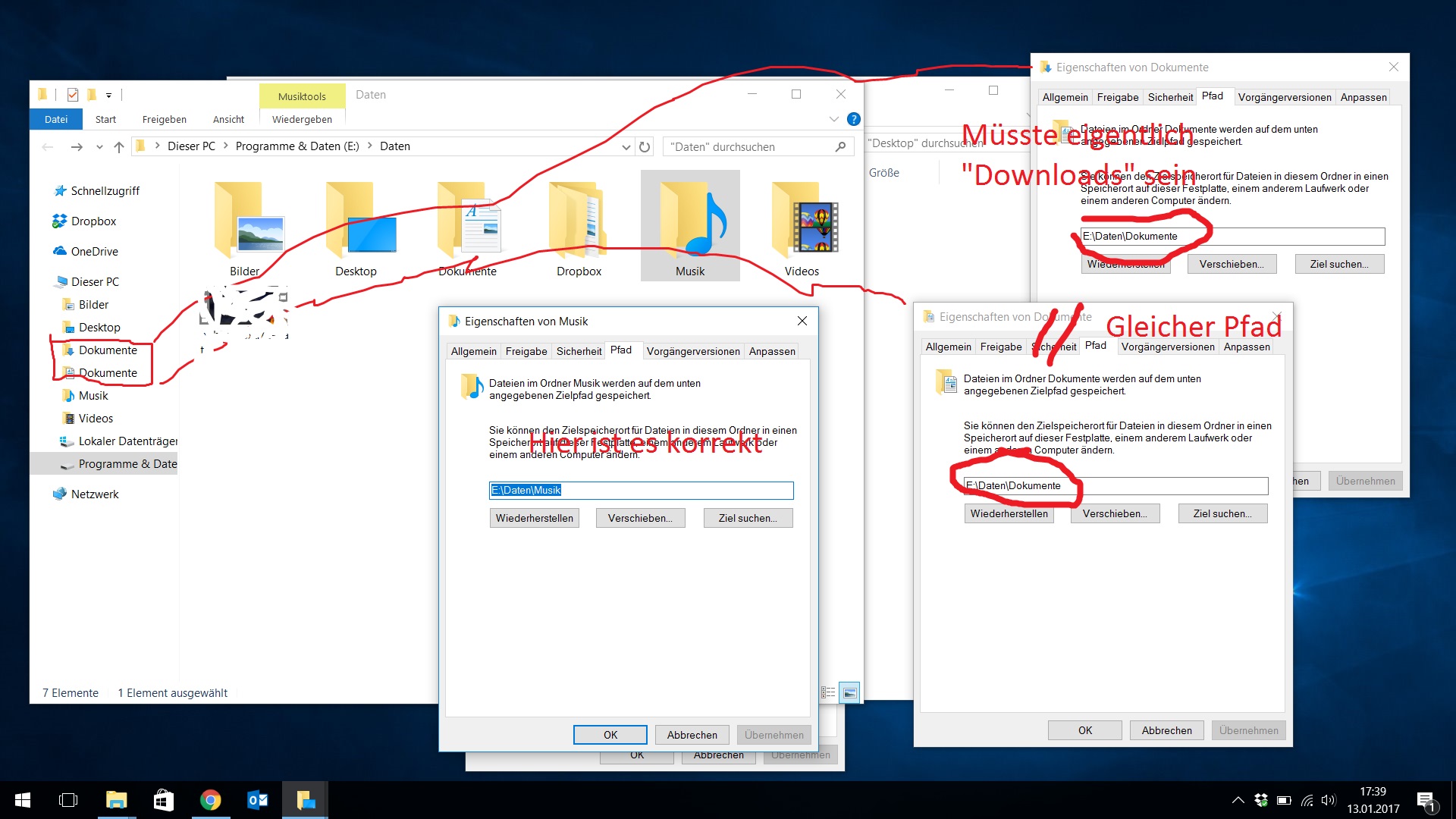The width and height of the screenshot is (1456, 819).
Task: Click Wiederherstellen in Musik properties
Action: [x=534, y=518]
